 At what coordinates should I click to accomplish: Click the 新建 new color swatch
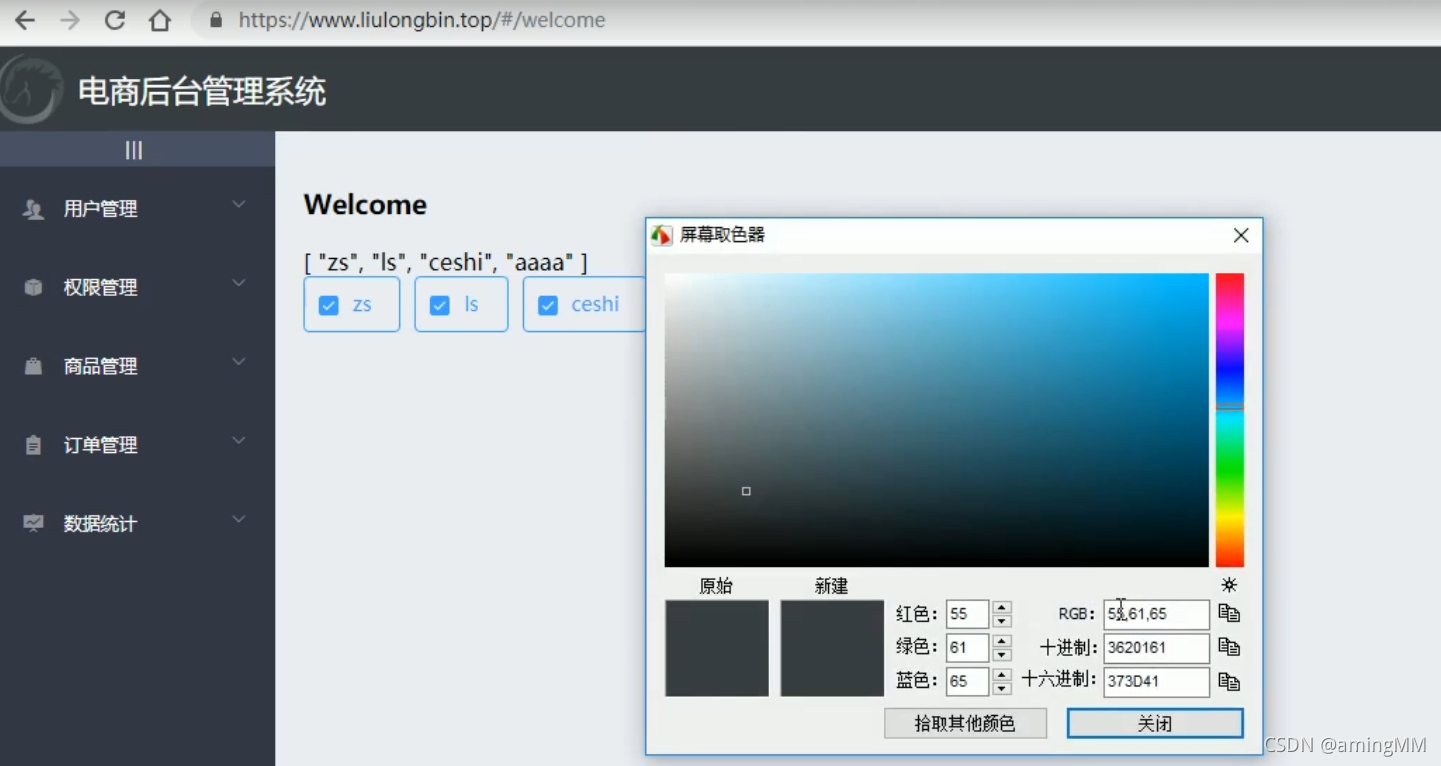(x=832, y=648)
